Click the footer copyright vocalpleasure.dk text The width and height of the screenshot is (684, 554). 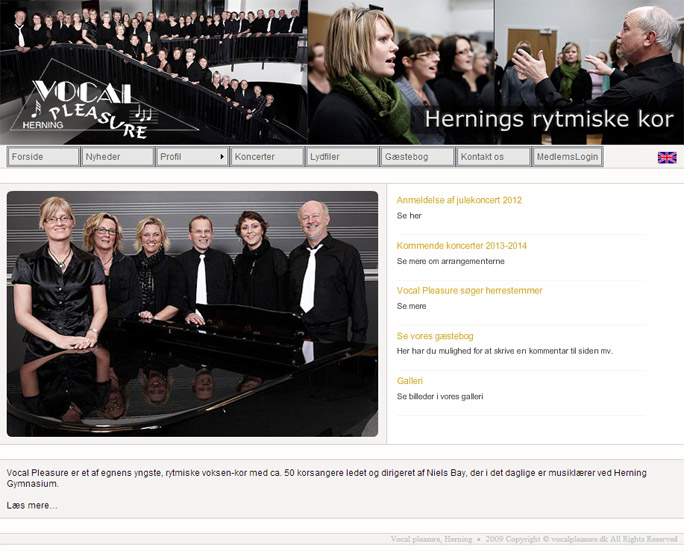(534, 539)
